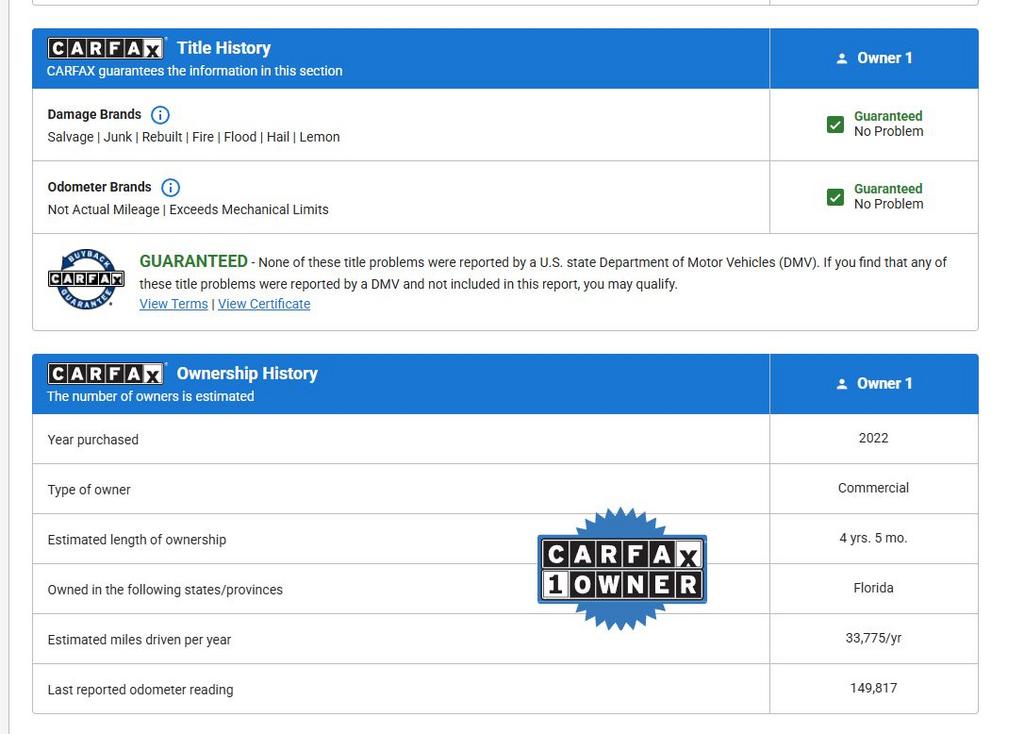
Task: Click the 149,817 odometer value
Action: [873, 688]
